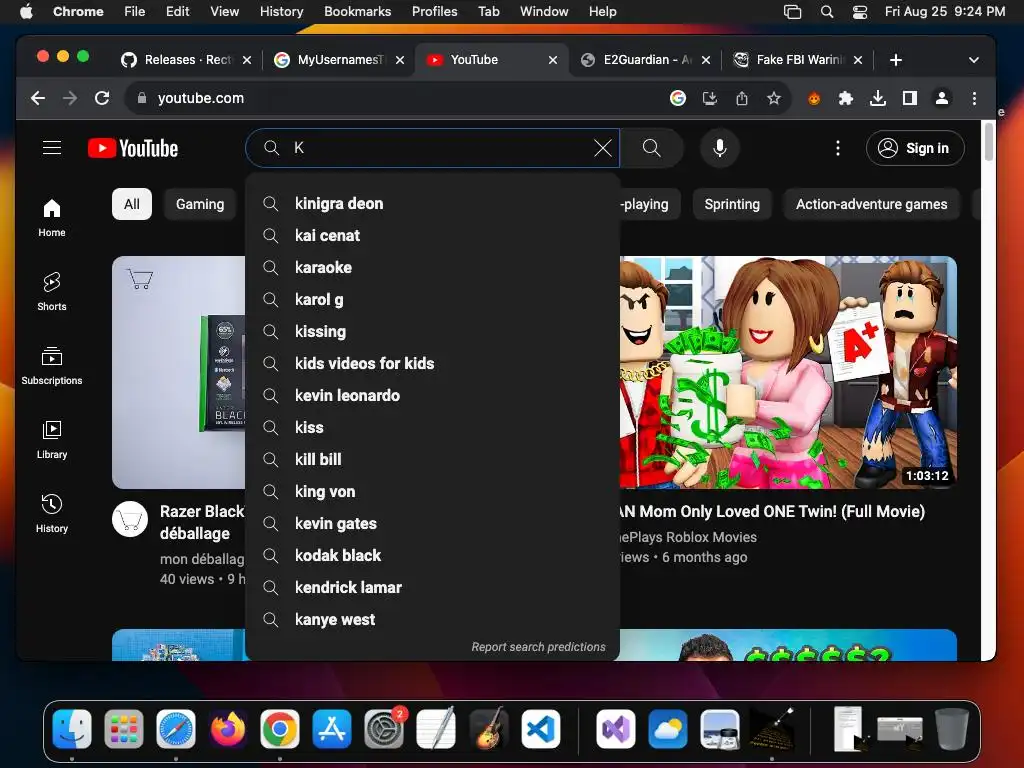This screenshot has height=768, width=1024.
Task: Click the youtube.com address bar
Action: [x=400, y=99]
